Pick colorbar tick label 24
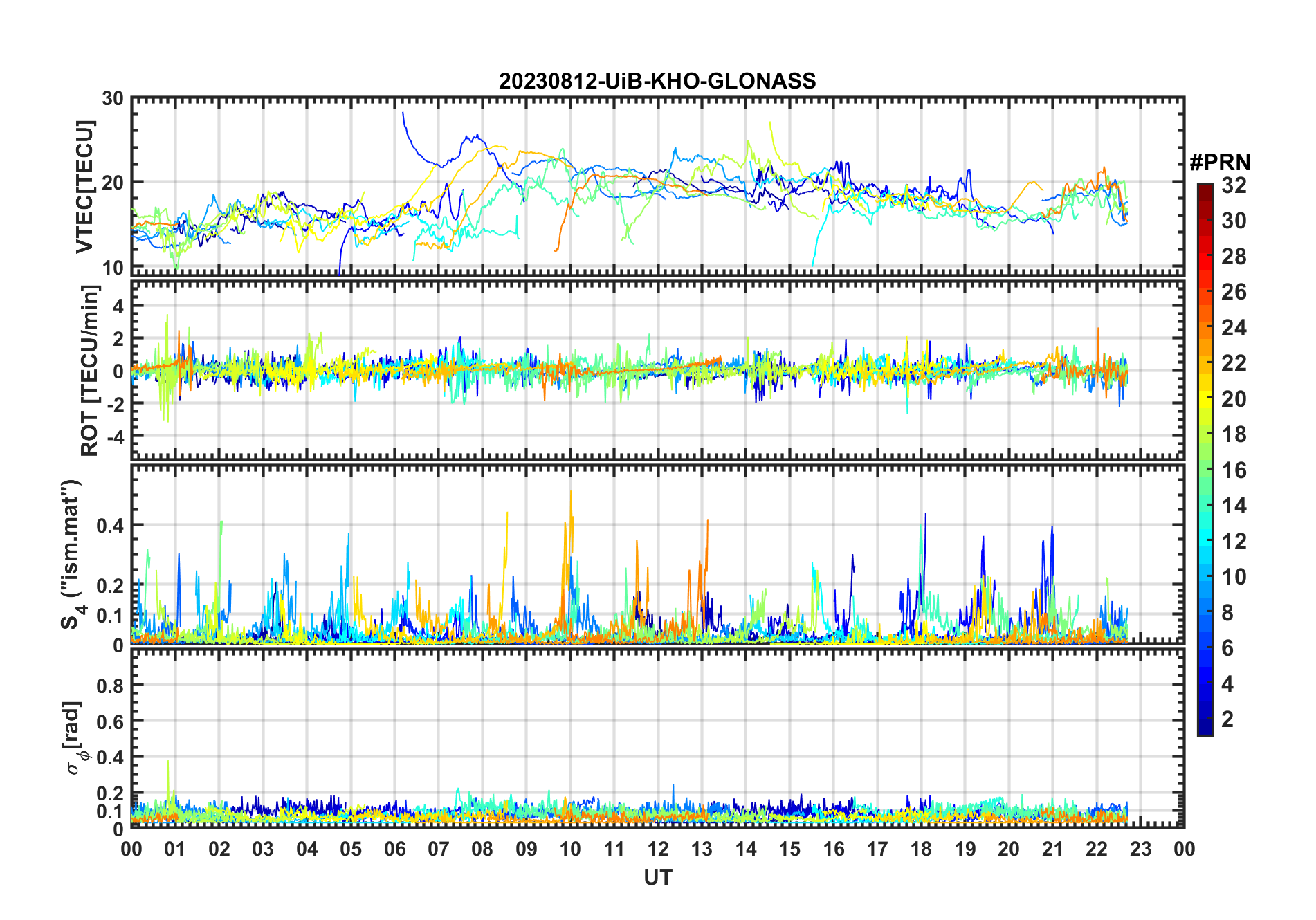 pyautogui.click(x=1234, y=328)
